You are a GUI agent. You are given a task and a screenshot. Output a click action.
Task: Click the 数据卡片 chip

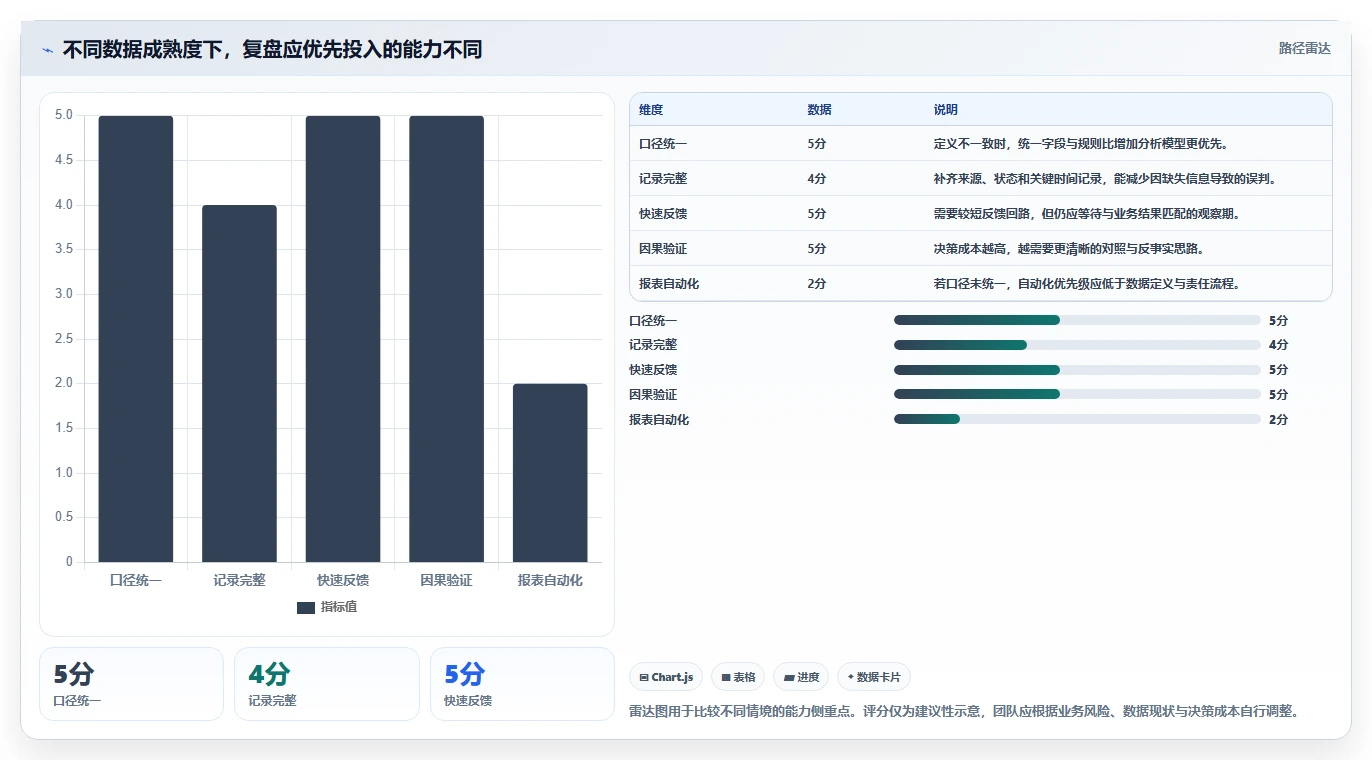874,677
